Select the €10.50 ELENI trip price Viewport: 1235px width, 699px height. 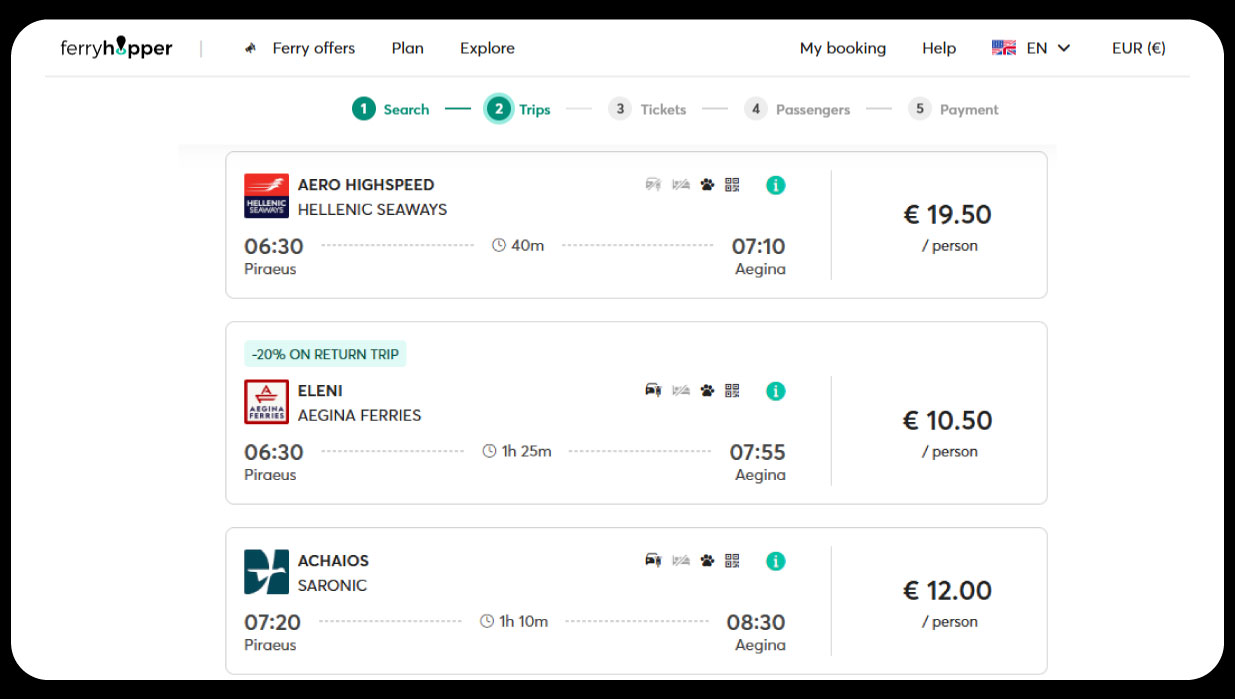[x=947, y=421]
